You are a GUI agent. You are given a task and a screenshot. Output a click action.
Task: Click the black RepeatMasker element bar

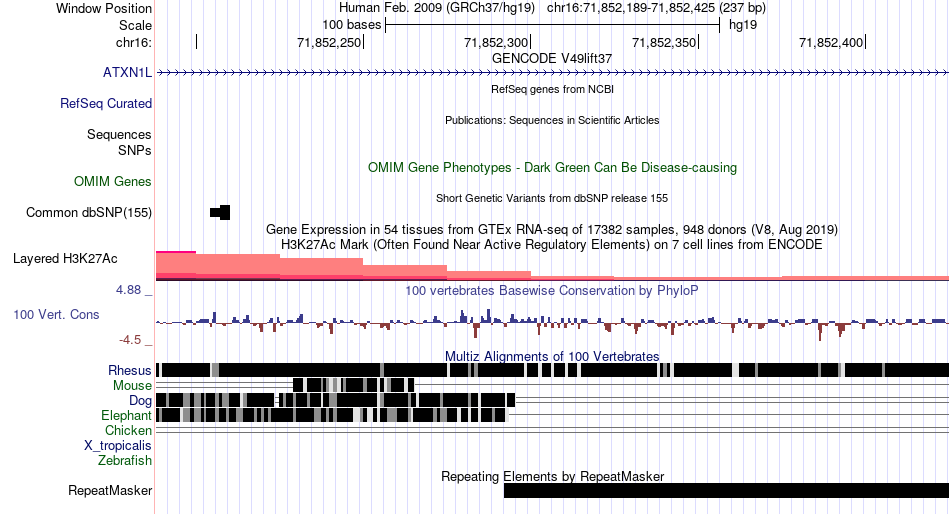[x=726, y=491]
